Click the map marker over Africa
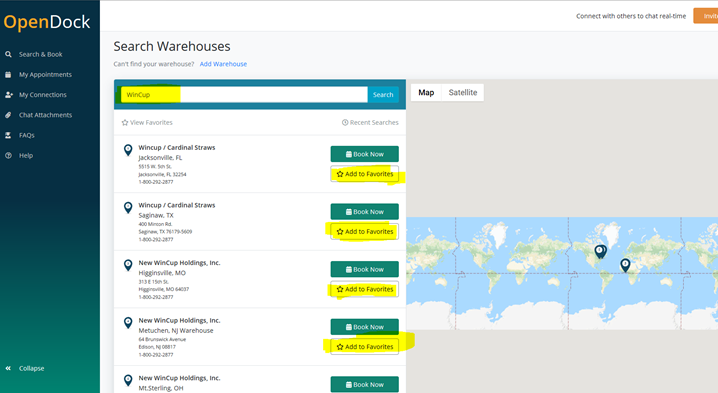The height and width of the screenshot is (393, 718). click(x=625, y=265)
